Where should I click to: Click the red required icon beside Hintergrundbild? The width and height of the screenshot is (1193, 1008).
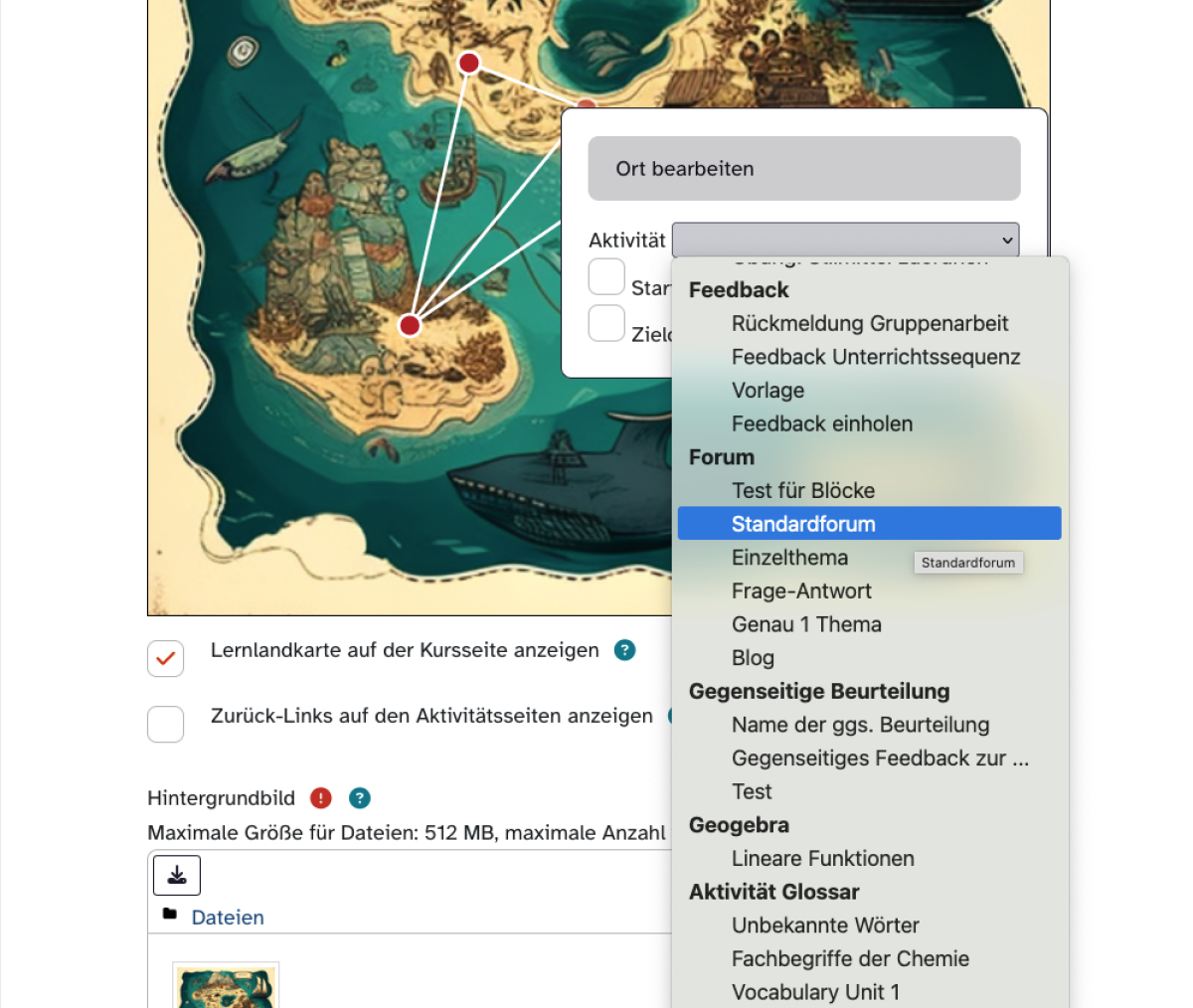(x=320, y=798)
